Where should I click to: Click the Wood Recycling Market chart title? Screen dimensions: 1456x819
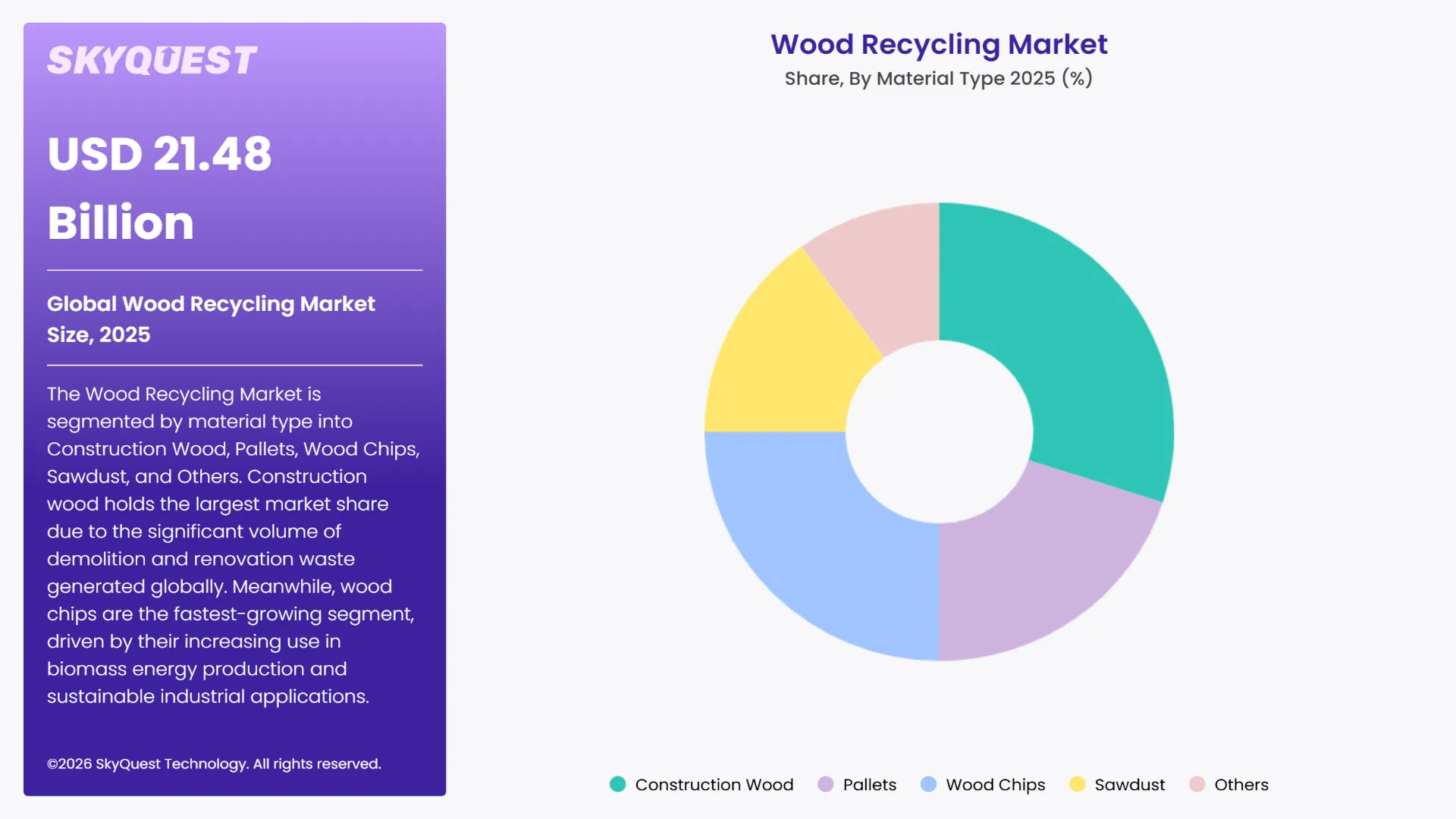[x=939, y=45]
